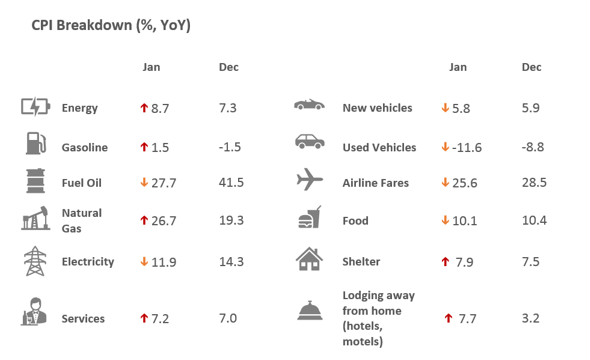Screen dimensions: 590x360
Task: Click the Lodging away from home label
Action: point(379,318)
